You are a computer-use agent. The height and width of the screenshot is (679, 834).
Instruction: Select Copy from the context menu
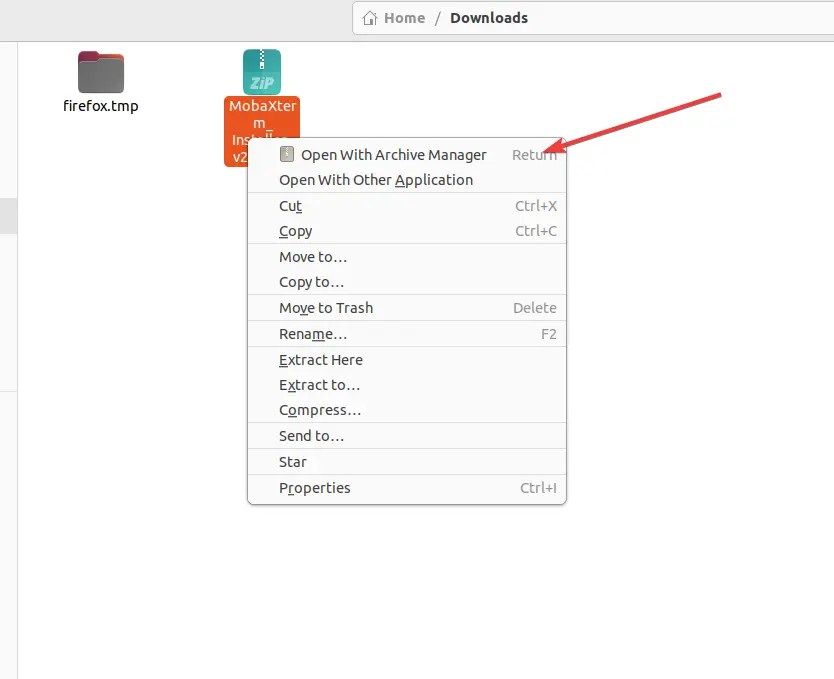coord(407,231)
